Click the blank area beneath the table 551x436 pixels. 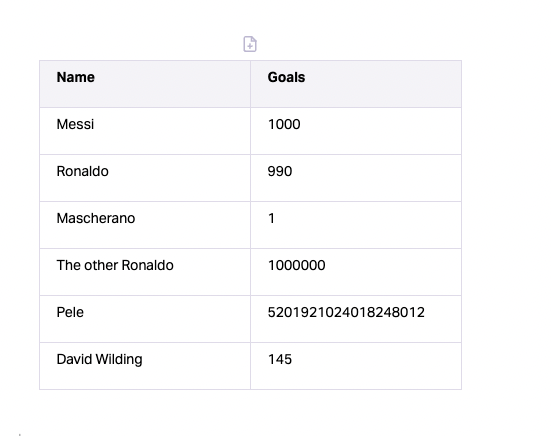tap(251, 413)
